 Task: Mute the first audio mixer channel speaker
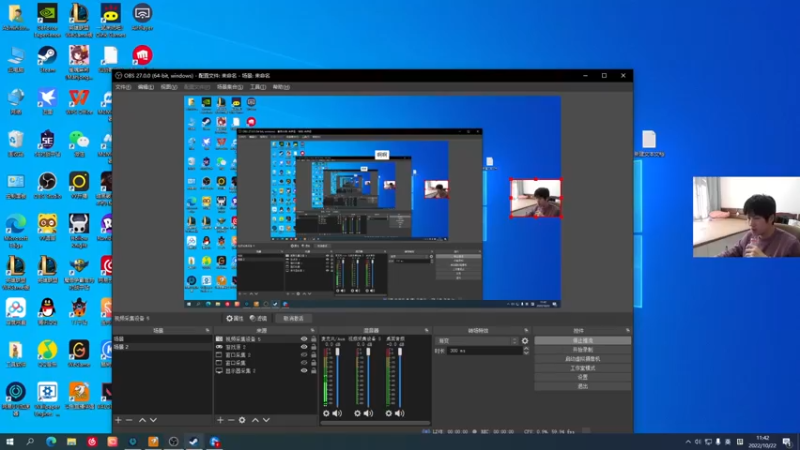tap(337, 413)
